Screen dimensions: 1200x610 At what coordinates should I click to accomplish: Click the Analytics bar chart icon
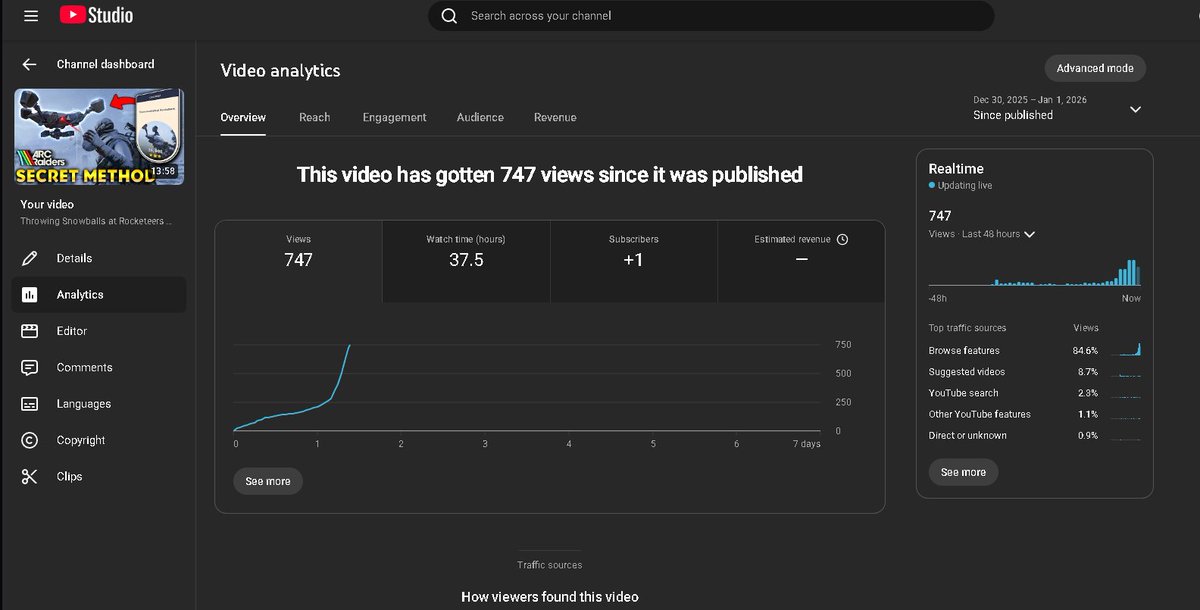[x=29, y=295]
